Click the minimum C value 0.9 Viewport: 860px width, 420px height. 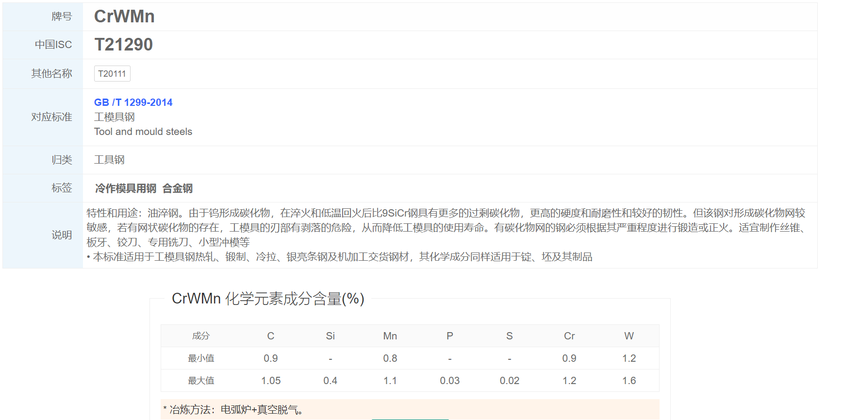pos(270,359)
